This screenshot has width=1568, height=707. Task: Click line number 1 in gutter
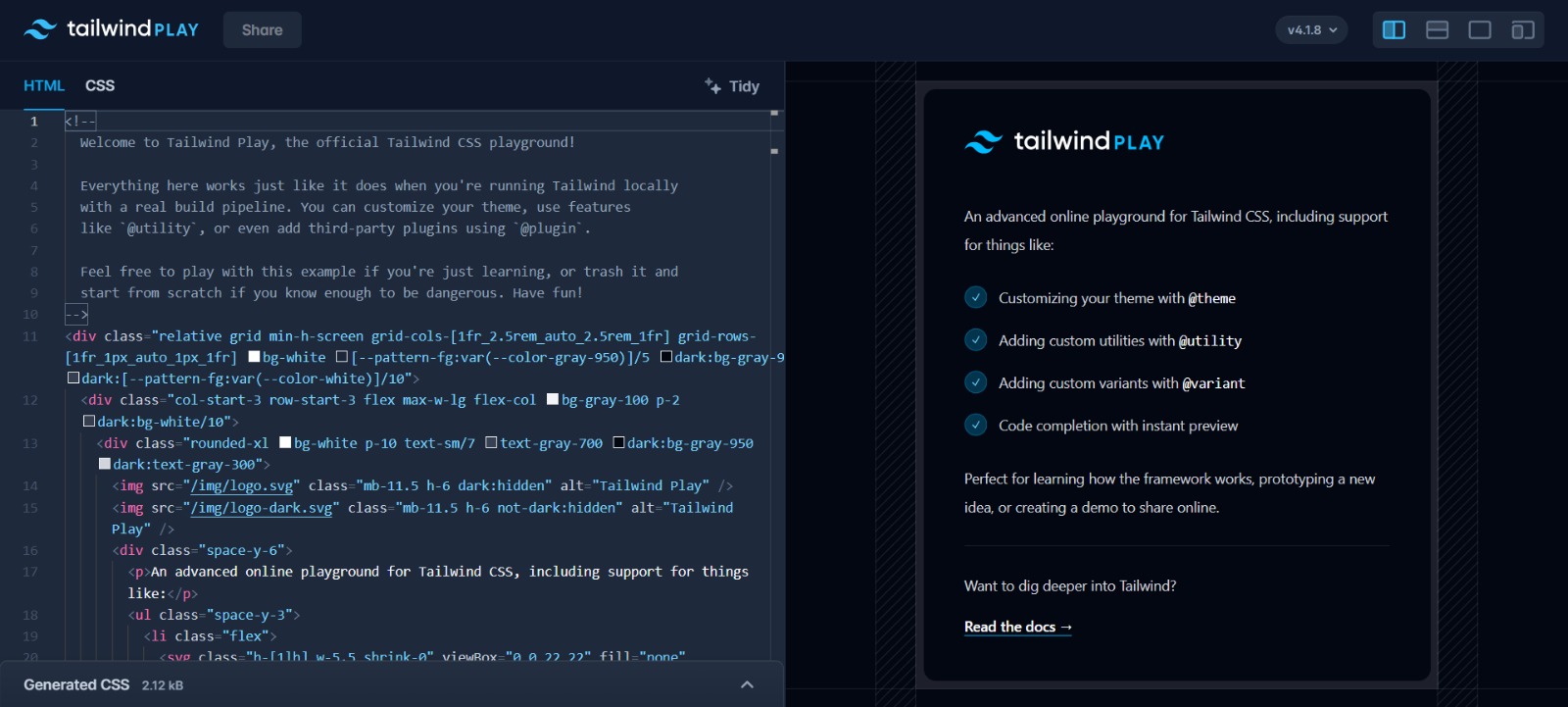pos(34,122)
